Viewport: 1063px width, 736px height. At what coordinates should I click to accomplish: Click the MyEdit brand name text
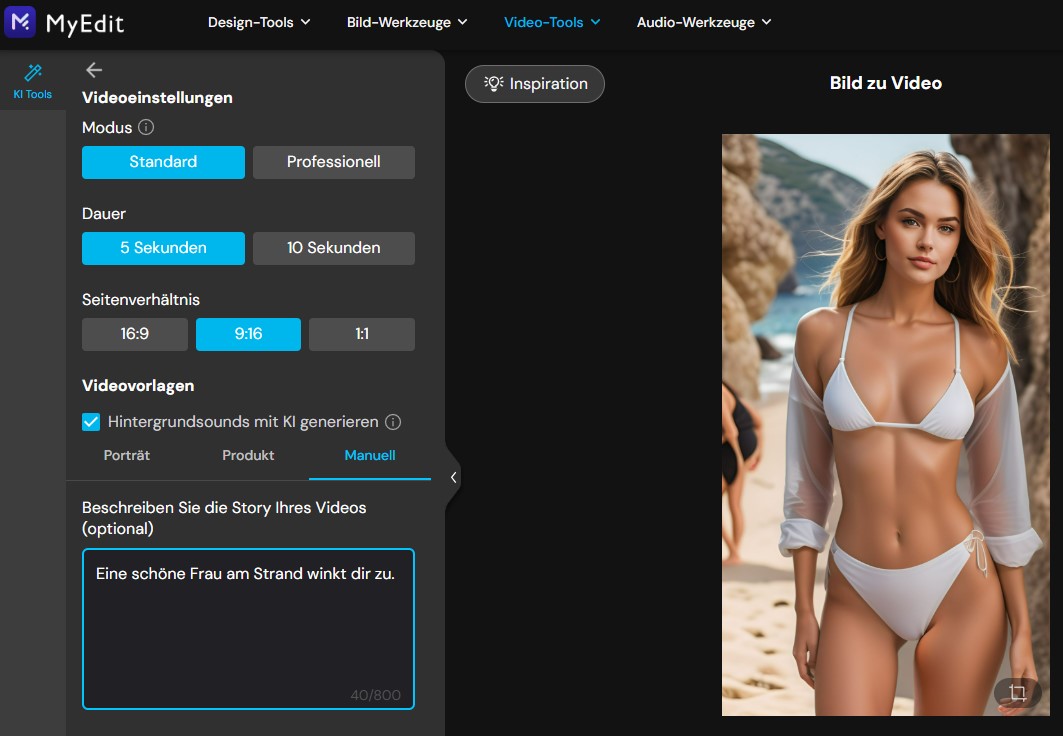tap(85, 24)
